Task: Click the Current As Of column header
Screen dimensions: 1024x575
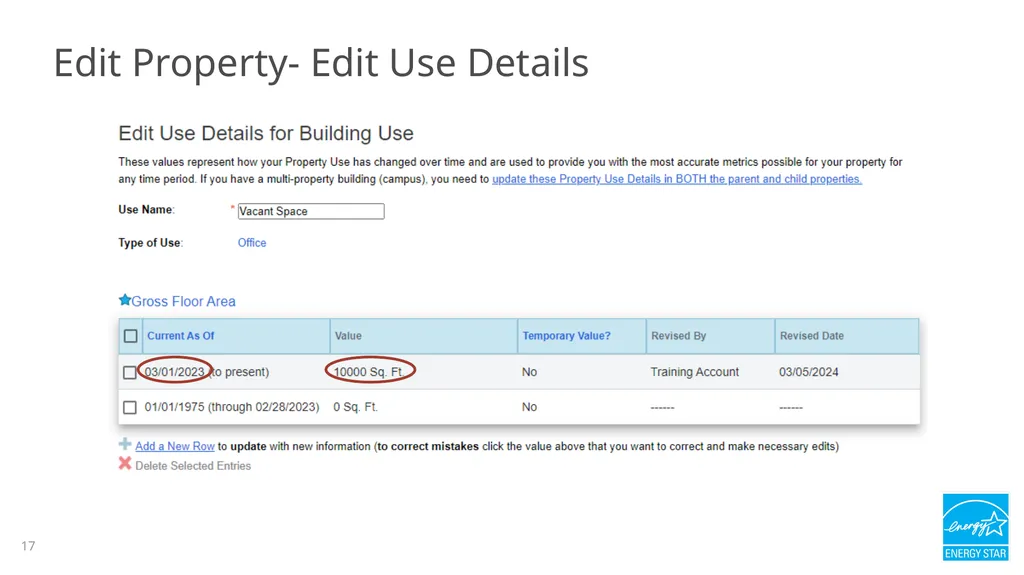Action: [x=181, y=336]
